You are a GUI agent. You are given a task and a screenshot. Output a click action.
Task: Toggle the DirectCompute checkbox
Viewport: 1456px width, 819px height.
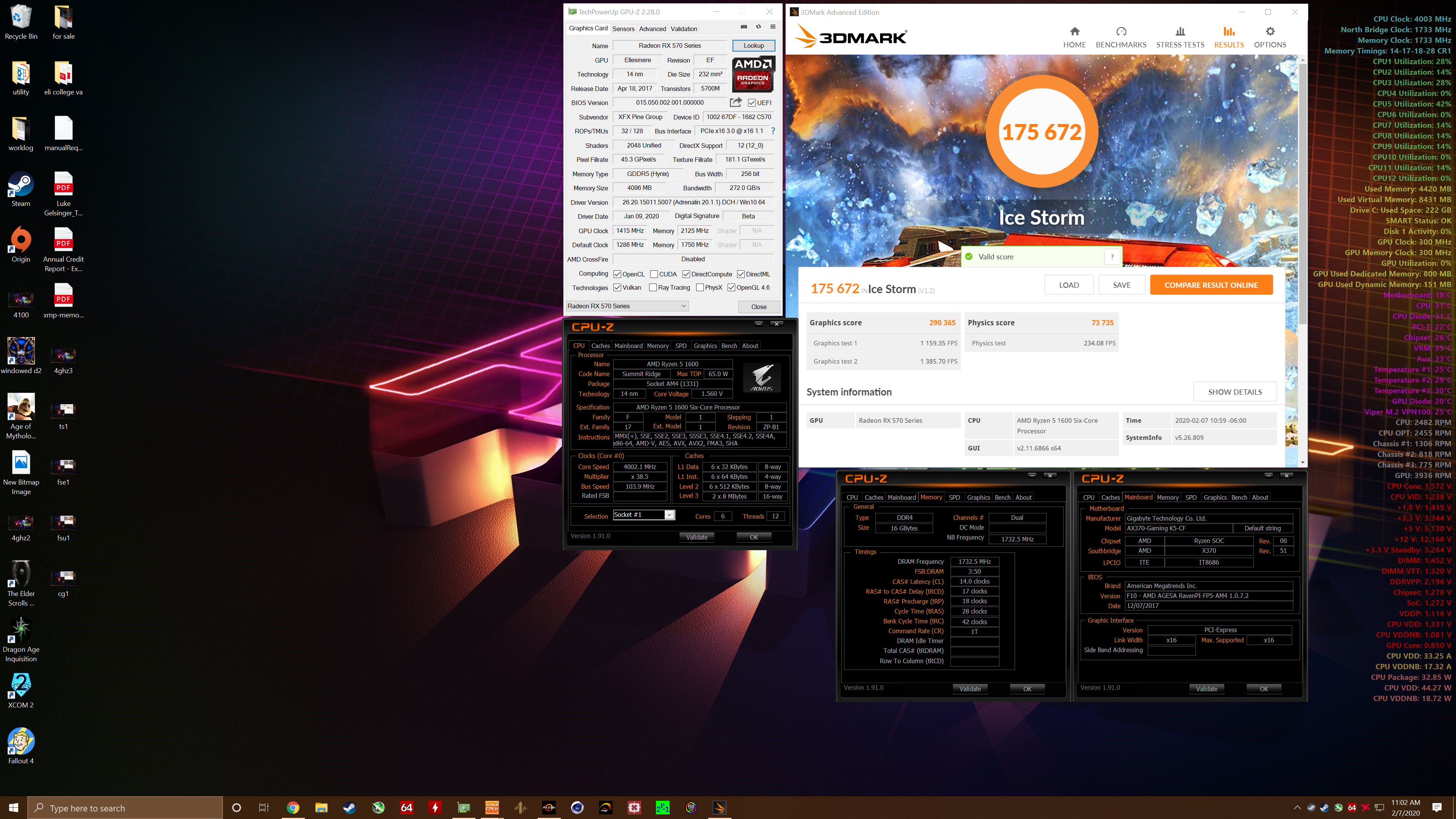686,274
